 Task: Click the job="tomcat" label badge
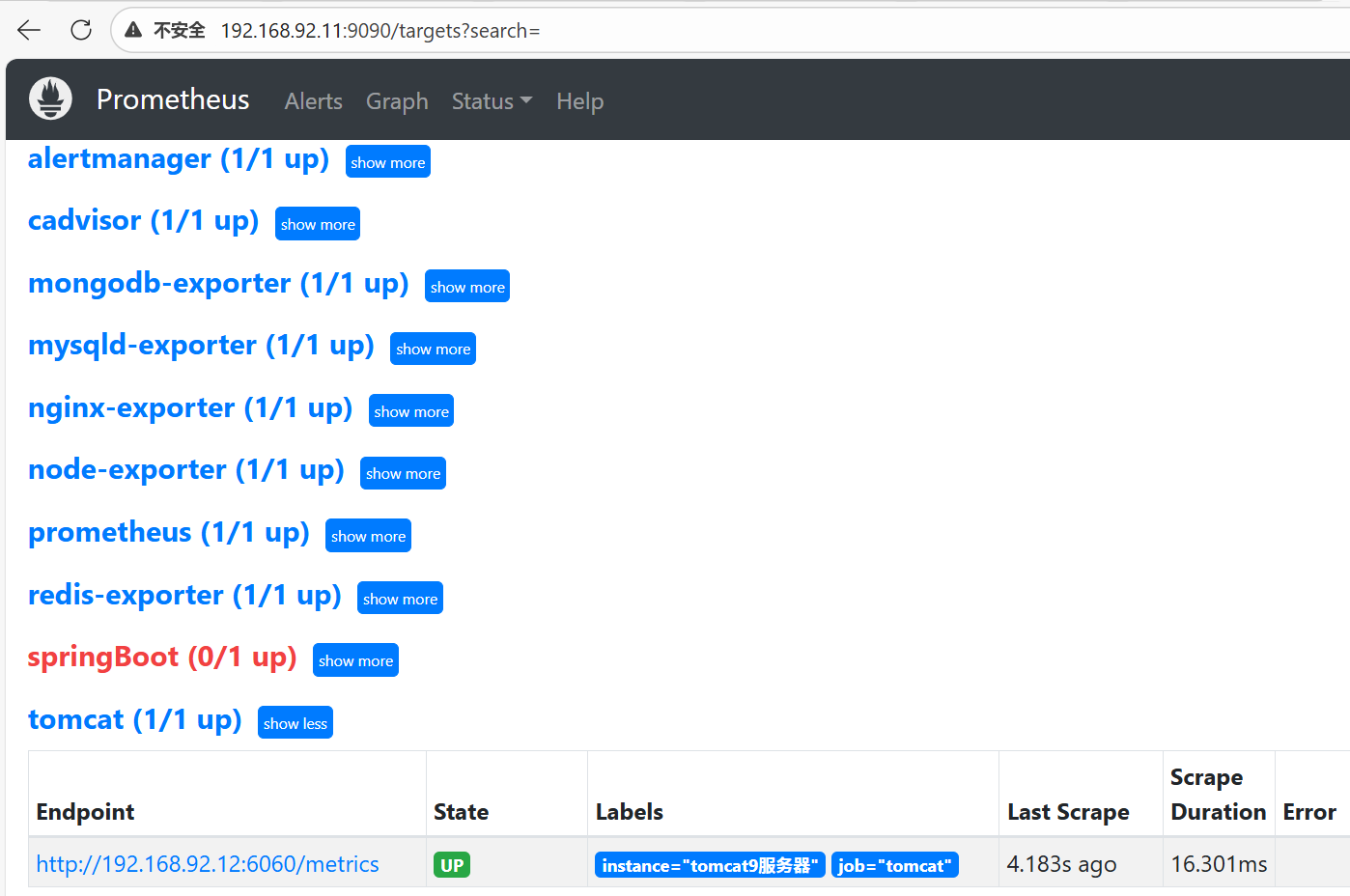coord(895,865)
